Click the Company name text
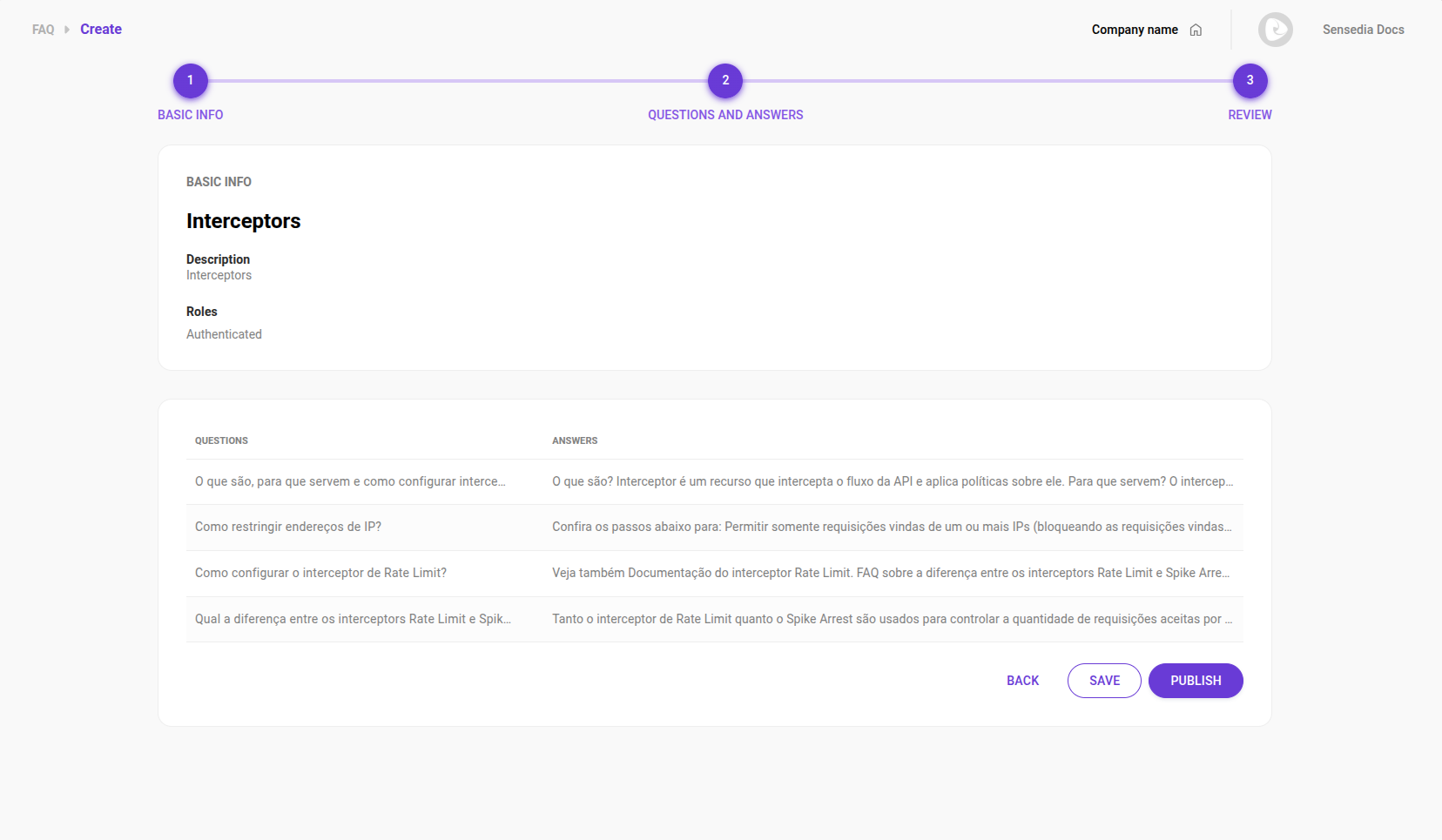The image size is (1442, 840). tap(1134, 29)
